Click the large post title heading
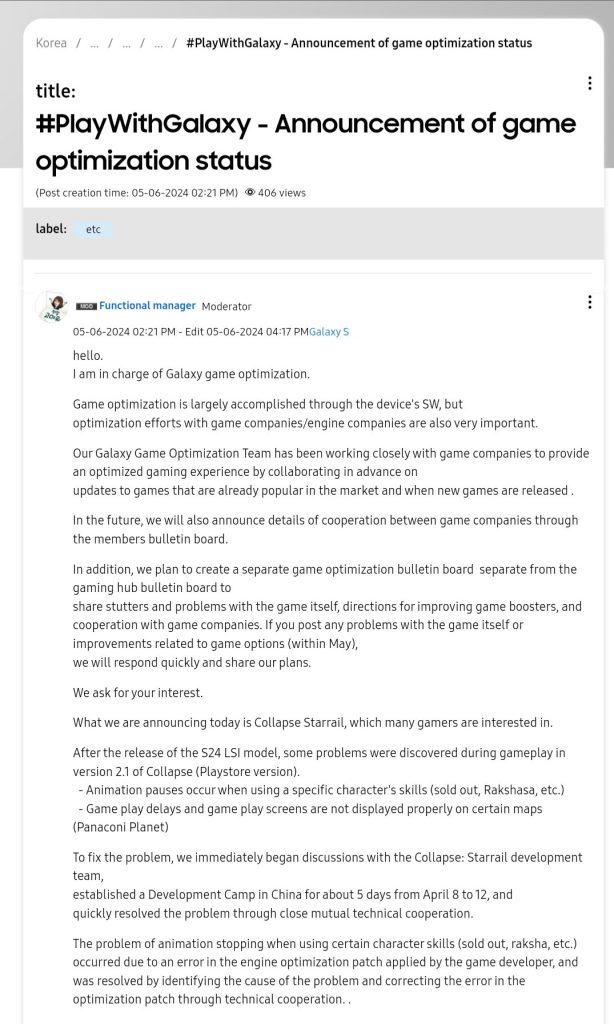This screenshot has width=614, height=1024. 306,142
